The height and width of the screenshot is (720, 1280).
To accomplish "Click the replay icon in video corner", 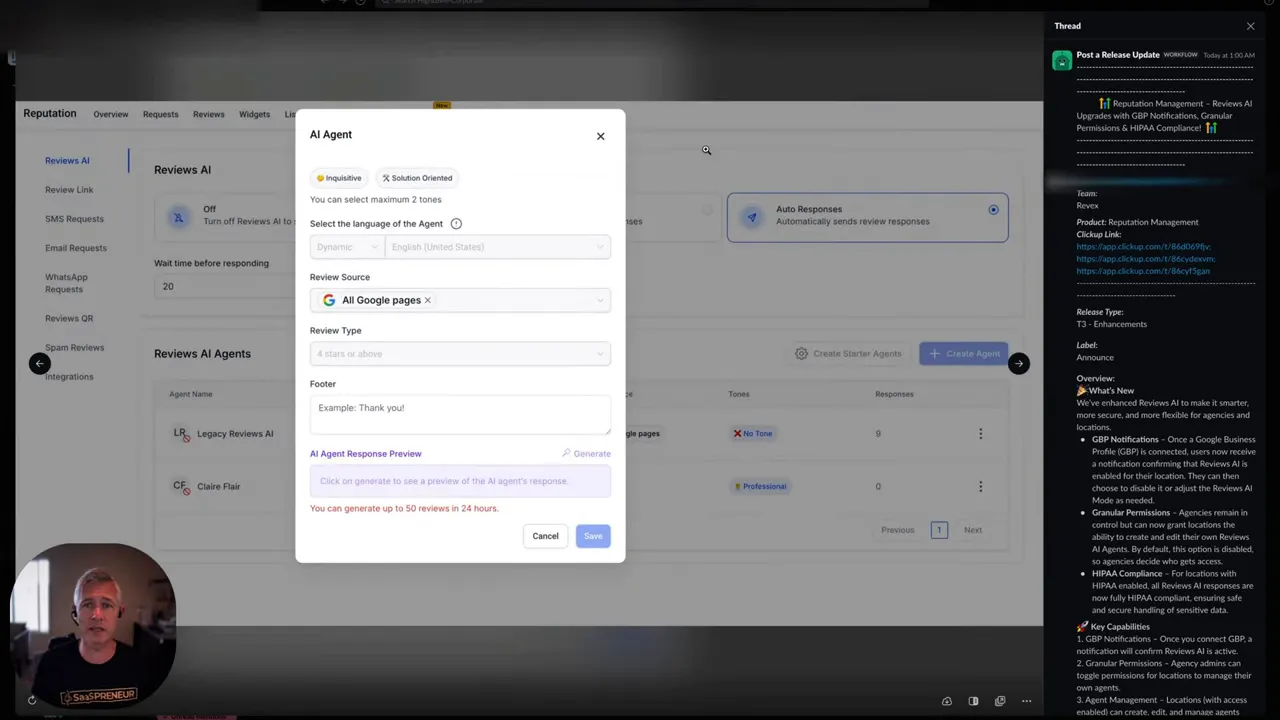I will click(x=32, y=701).
